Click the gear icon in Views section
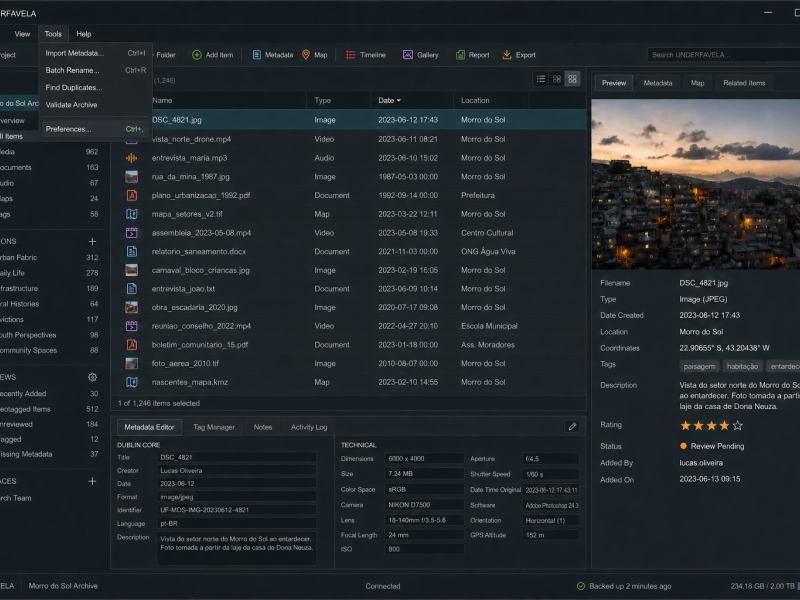The height and width of the screenshot is (600, 800). tap(92, 378)
